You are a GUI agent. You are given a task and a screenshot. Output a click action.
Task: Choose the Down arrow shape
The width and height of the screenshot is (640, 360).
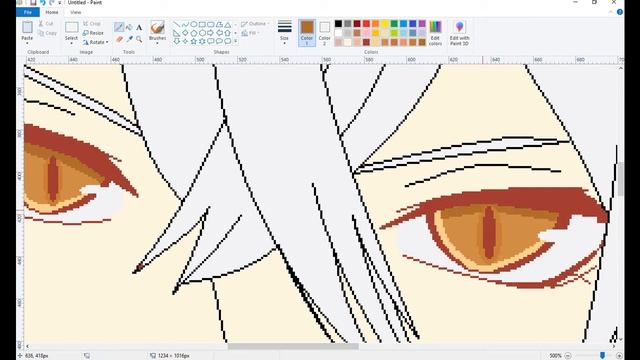click(176, 41)
